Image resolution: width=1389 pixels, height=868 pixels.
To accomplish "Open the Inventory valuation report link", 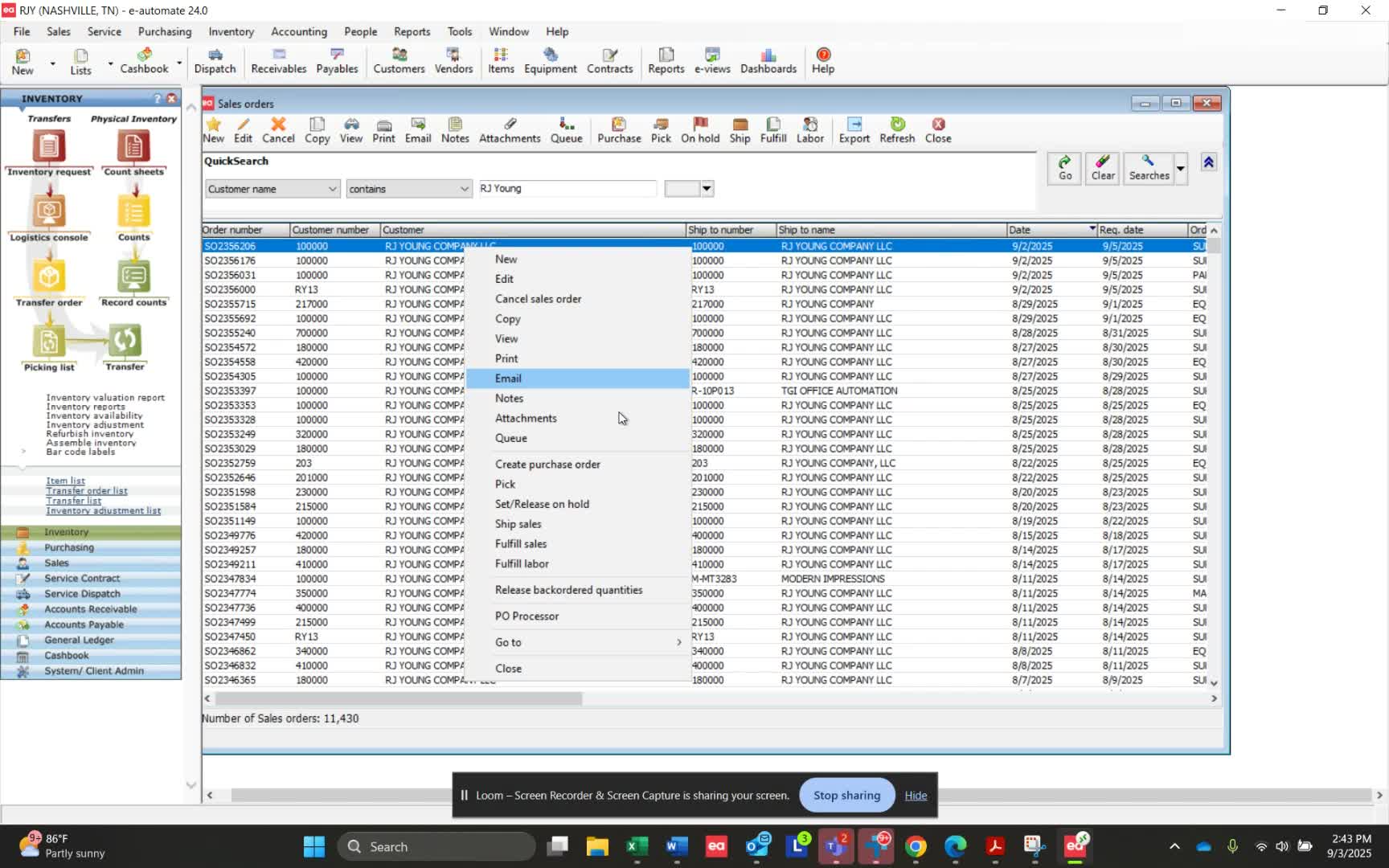I will [x=105, y=398].
